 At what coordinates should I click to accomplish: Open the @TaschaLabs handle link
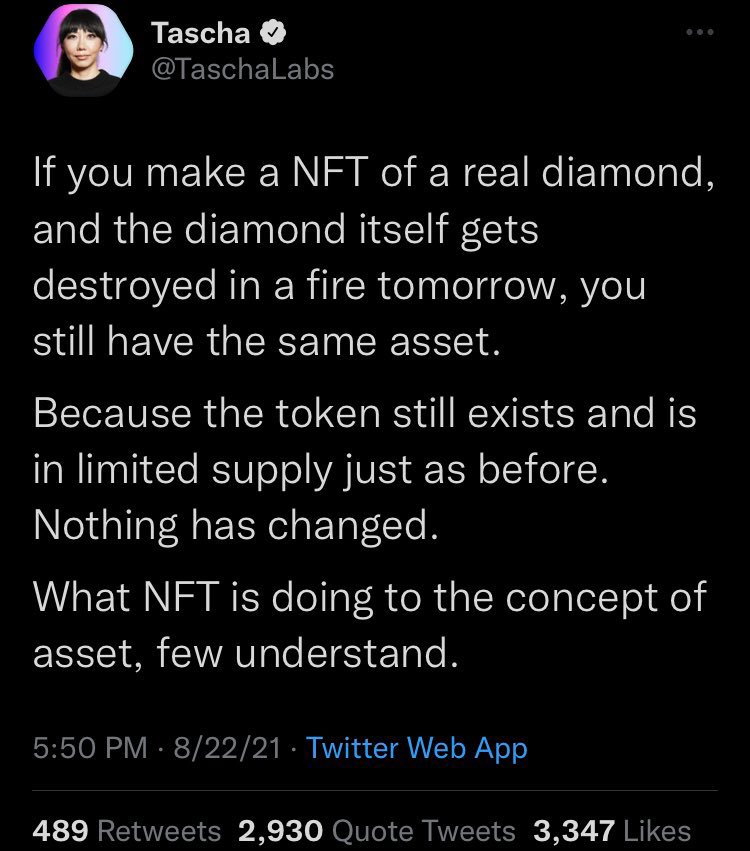pos(242,68)
